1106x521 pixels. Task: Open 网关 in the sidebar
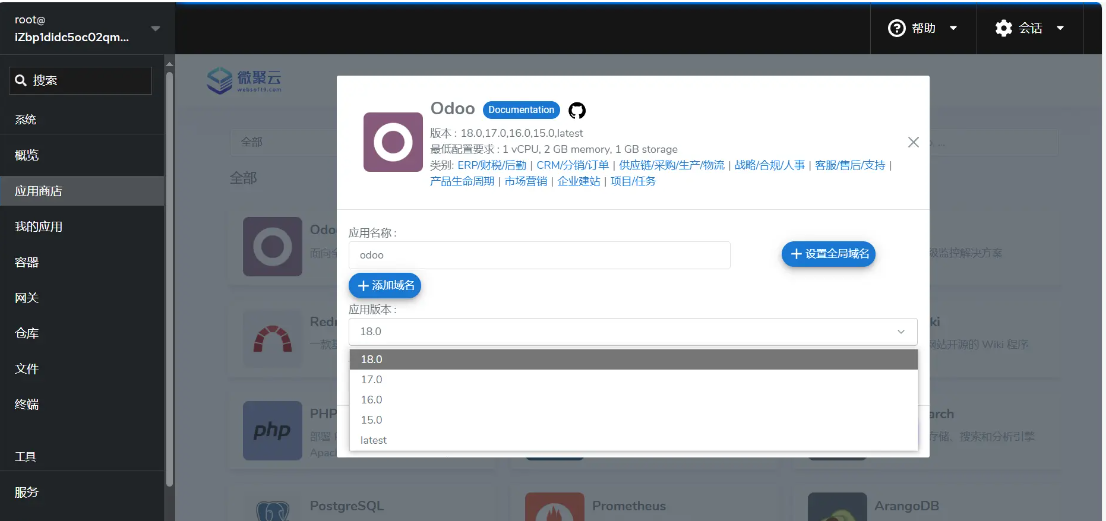(82, 298)
